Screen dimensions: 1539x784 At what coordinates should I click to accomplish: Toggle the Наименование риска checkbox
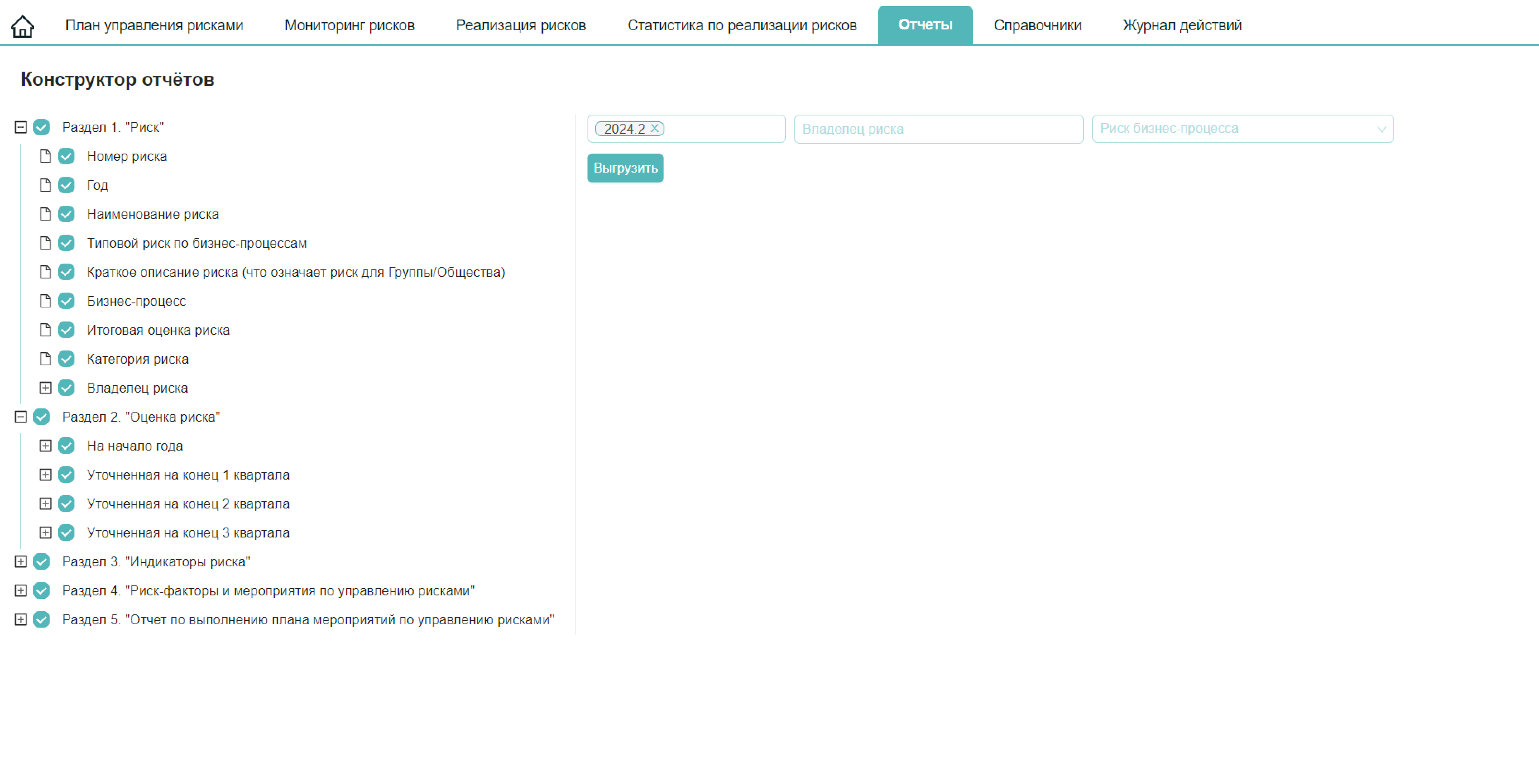(66, 214)
